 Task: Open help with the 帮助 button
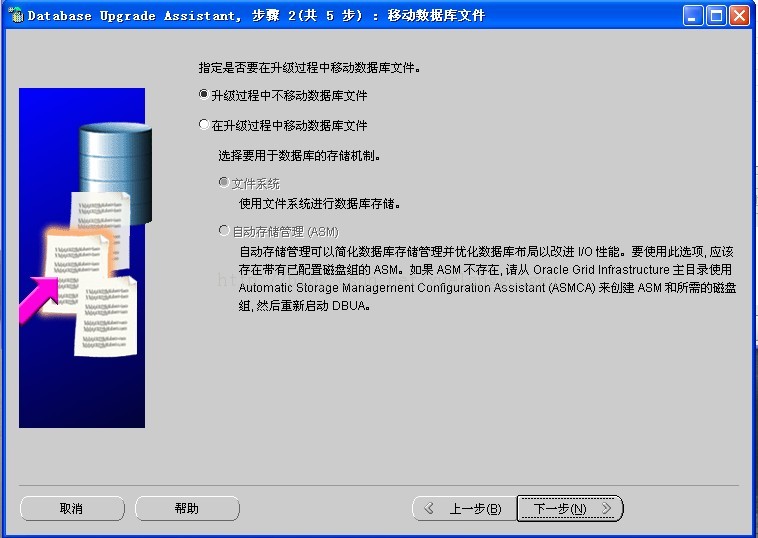tap(187, 508)
